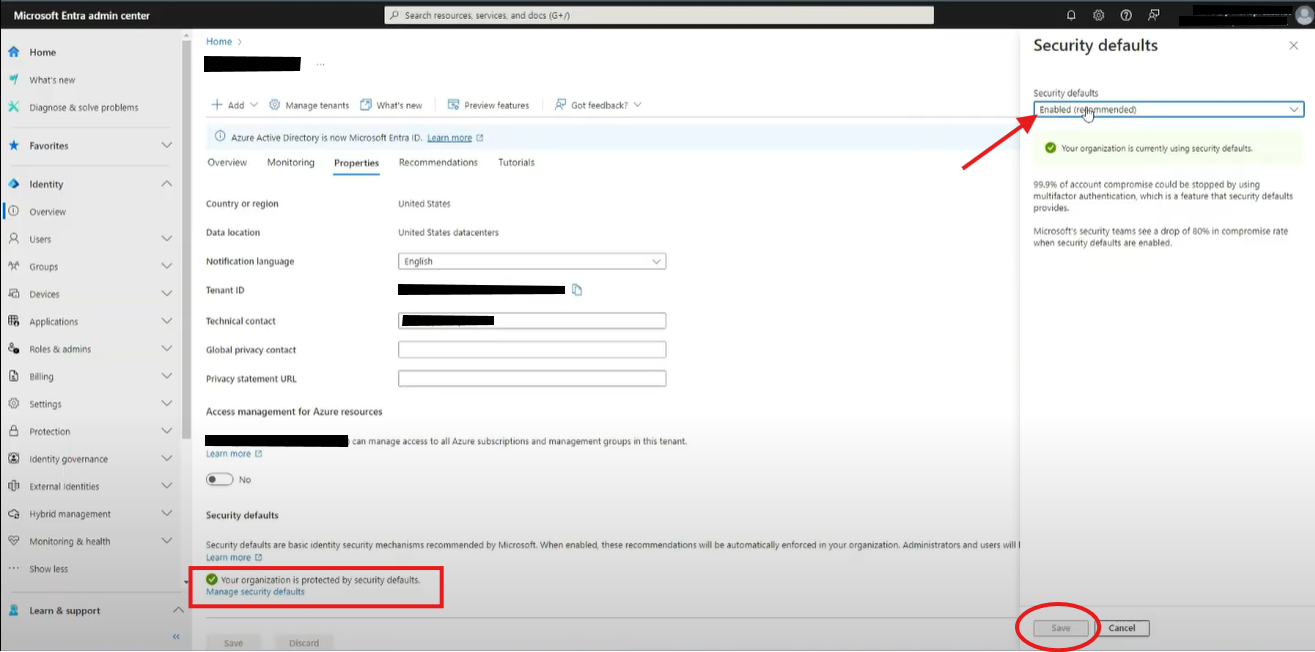Expand the Devices section chevron
The height and width of the screenshot is (652, 1315).
click(167, 294)
